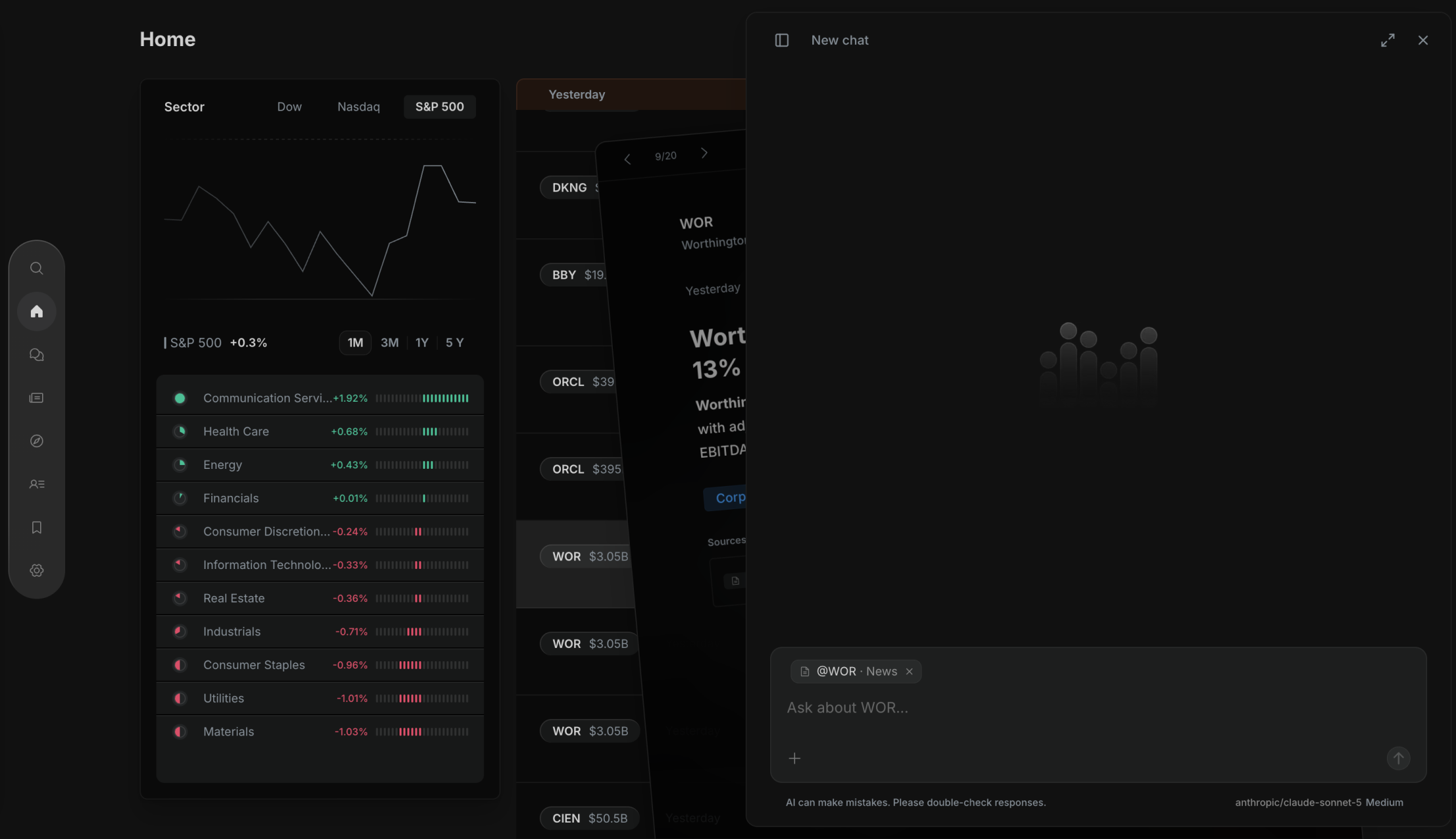Open the source document icon under Sources
Image resolution: width=1456 pixels, height=839 pixels.
(x=735, y=581)
